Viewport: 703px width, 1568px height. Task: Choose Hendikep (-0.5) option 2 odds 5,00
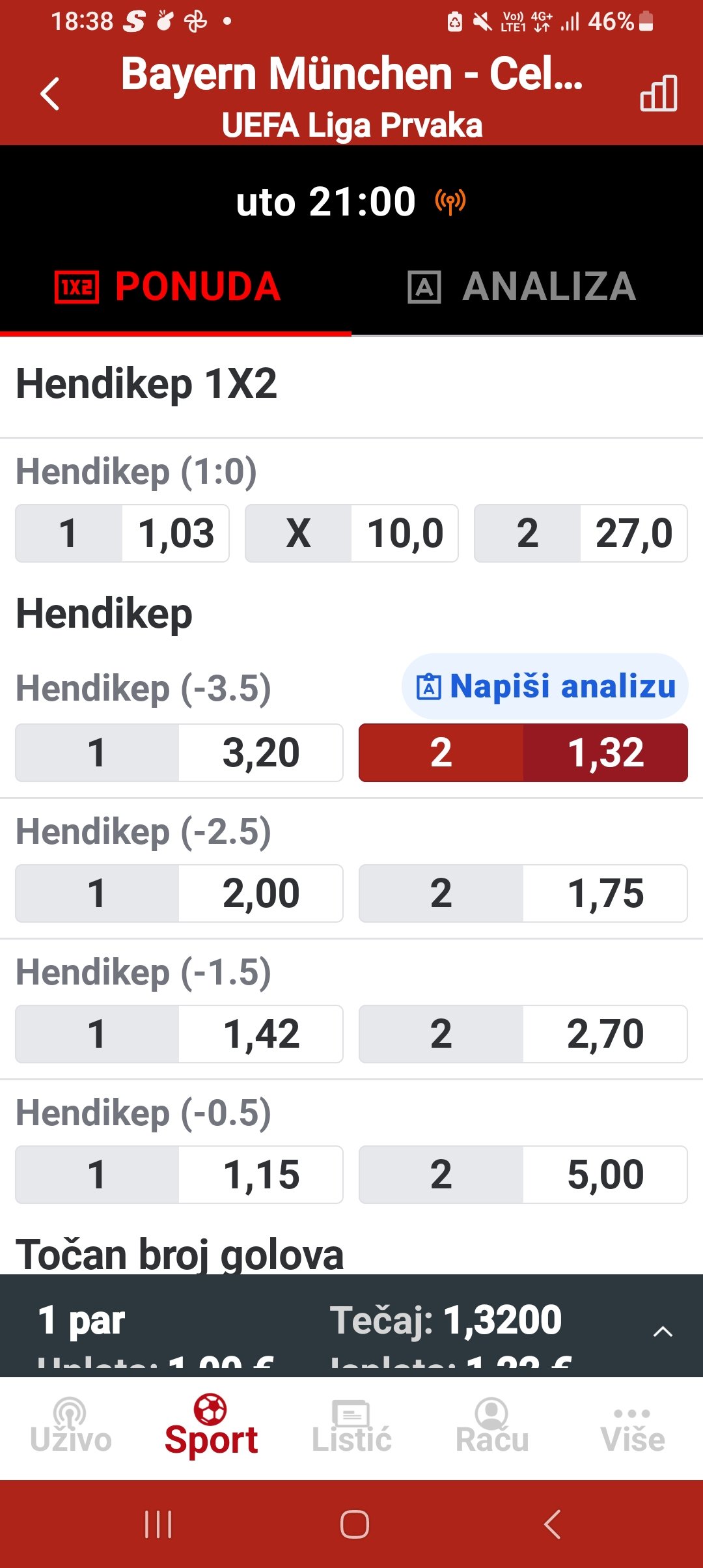[x=523, y=1175]
